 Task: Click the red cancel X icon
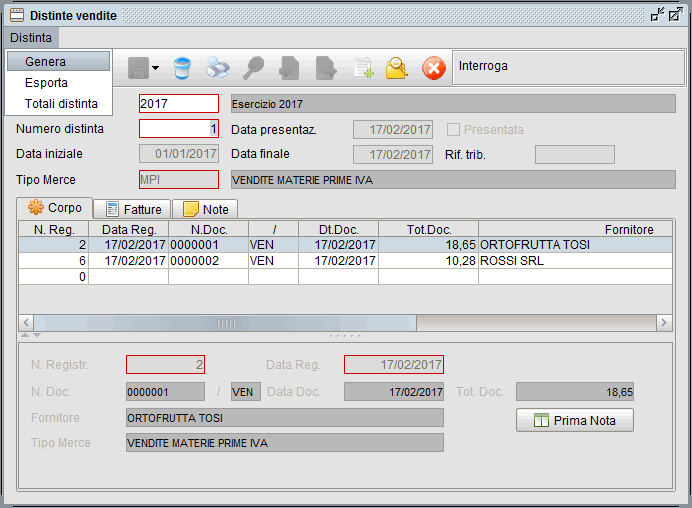[x=433, y=68]
